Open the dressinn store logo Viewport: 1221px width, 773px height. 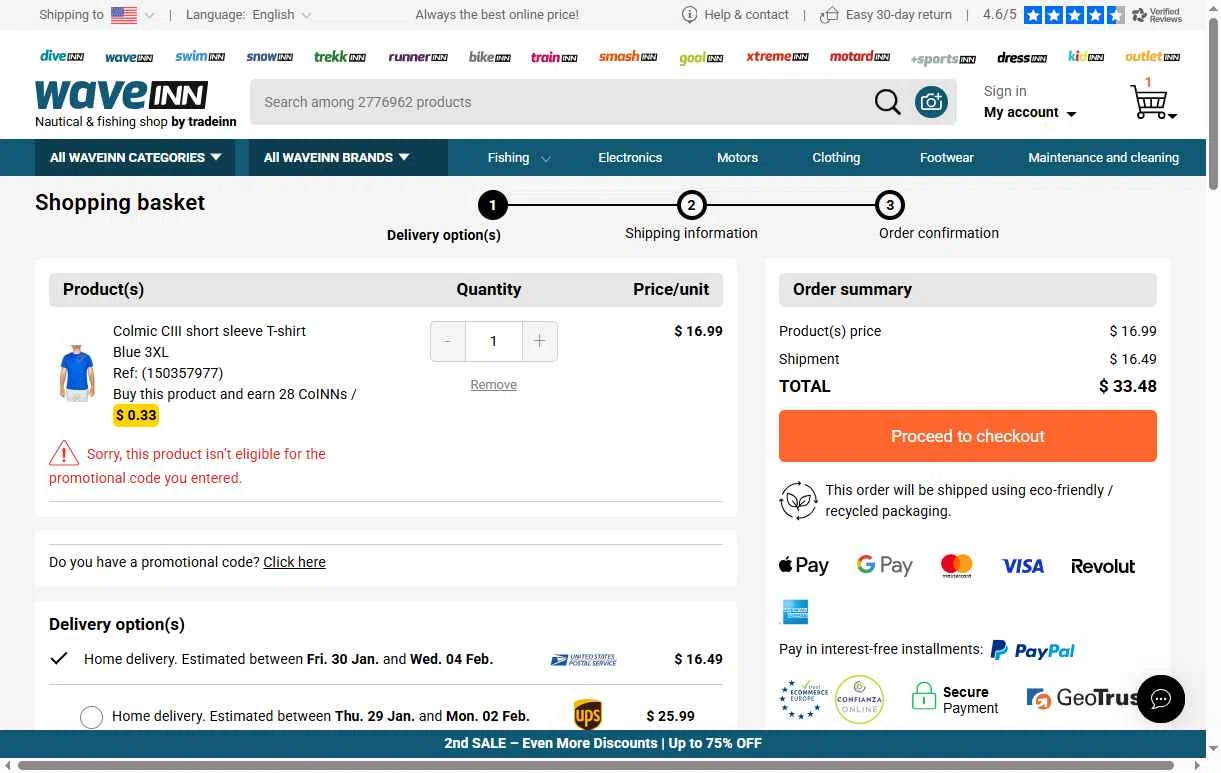click(1022, 58)
